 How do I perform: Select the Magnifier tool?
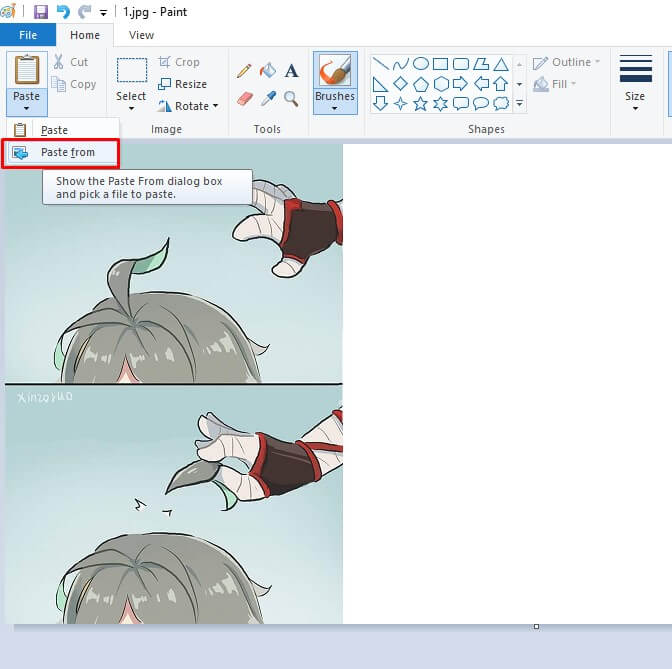[x=291, y=99]
